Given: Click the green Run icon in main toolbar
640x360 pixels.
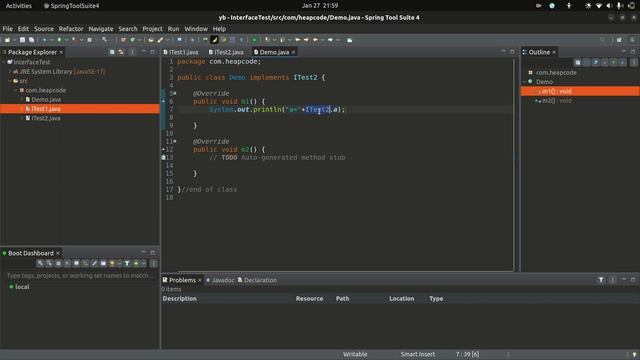Looking at the screenshot, I should (x=59, y=40).
